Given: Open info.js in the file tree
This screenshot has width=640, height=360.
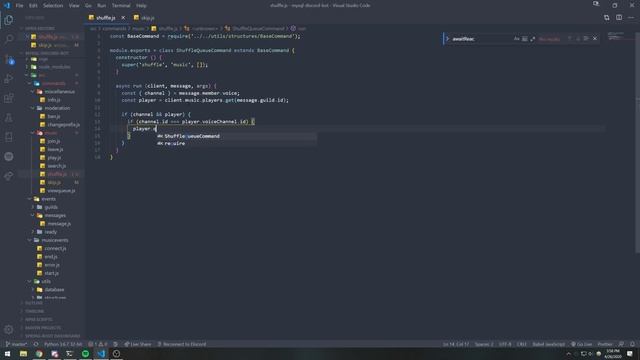Looking at the screenshot, I should pos(53,100).
